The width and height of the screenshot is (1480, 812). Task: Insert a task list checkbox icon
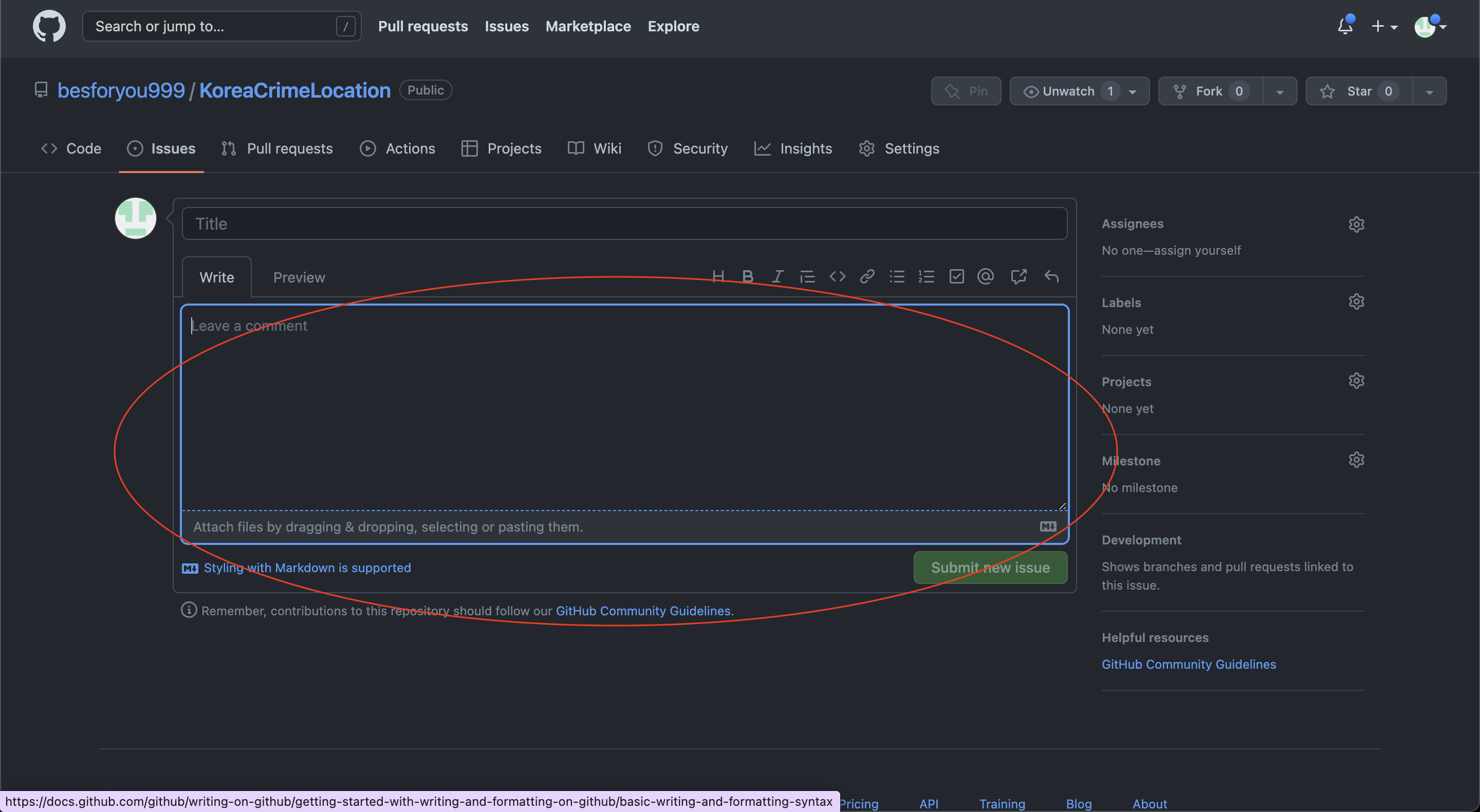tap(956, 277)
